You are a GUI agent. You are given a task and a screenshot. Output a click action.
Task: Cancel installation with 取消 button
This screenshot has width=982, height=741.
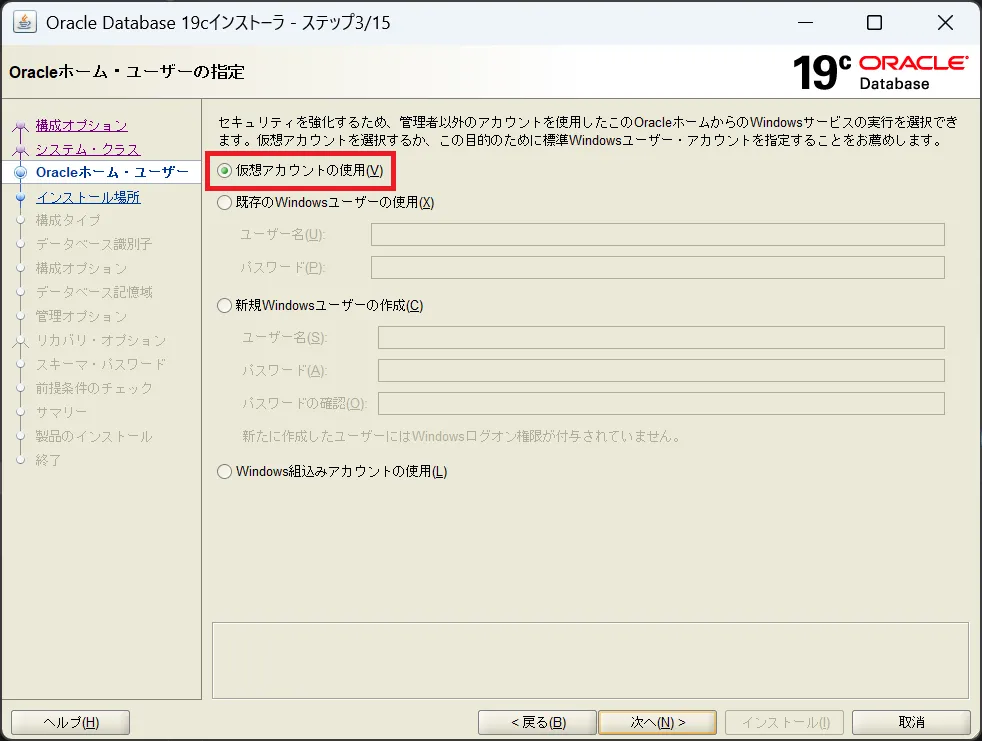pyautogui.click(x=911, y=722)
